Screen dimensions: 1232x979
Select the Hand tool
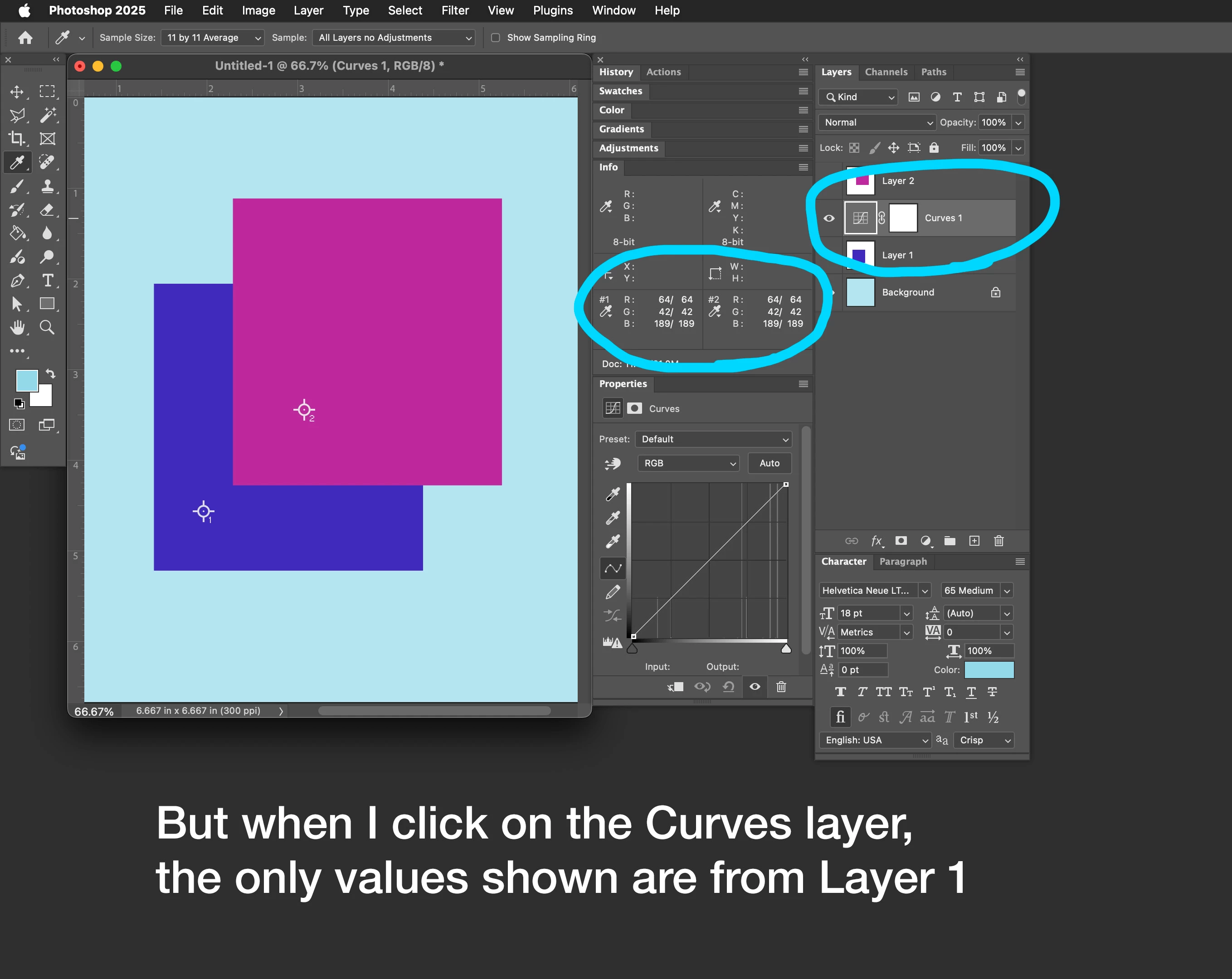(17, 327)
